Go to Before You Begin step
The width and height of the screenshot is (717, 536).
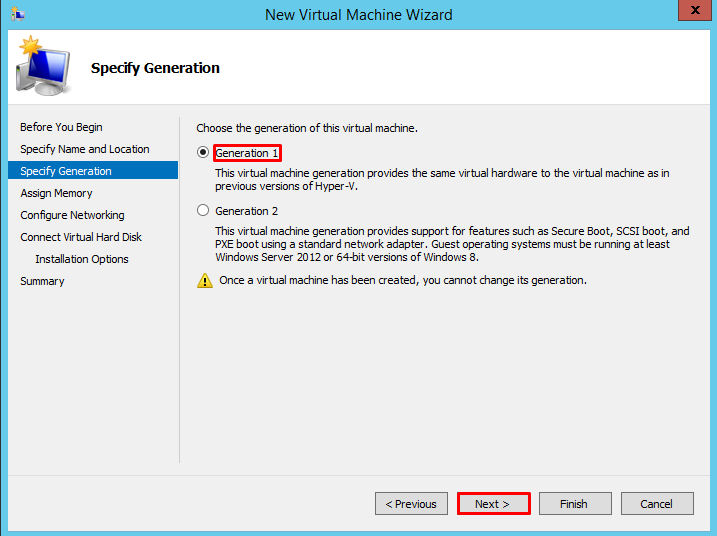tap(61, 127)
